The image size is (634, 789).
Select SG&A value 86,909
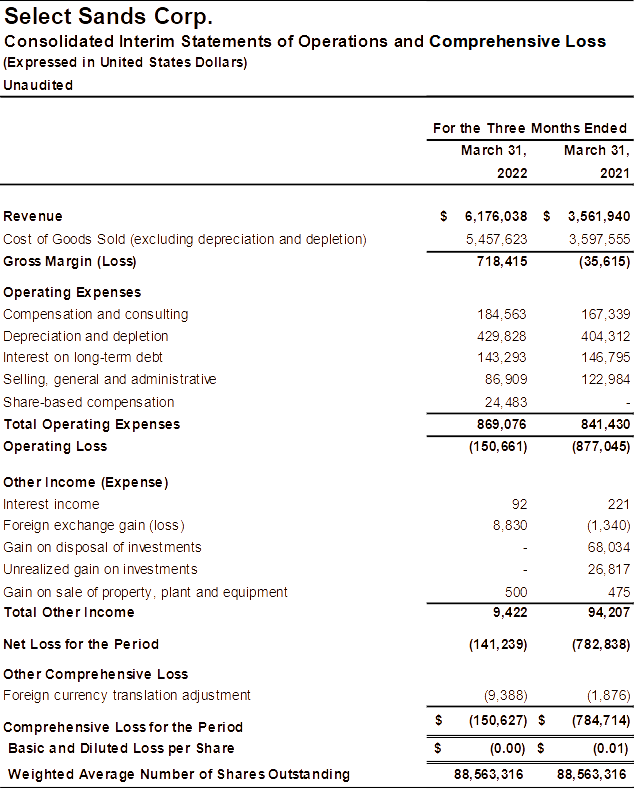tap(506, 379)
